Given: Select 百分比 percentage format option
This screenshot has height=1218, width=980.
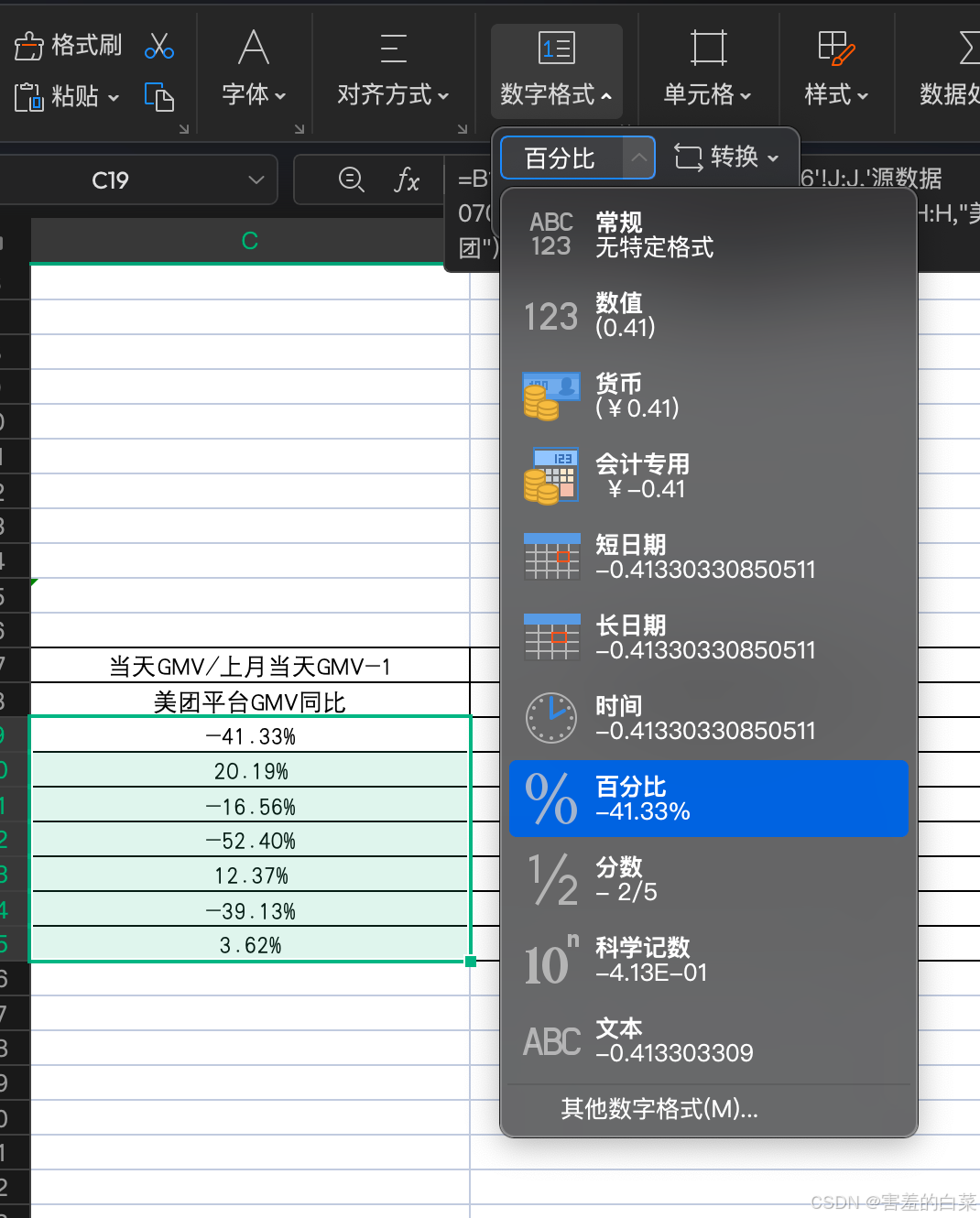Looking at the screenshot, I should (x=708, y=799).
